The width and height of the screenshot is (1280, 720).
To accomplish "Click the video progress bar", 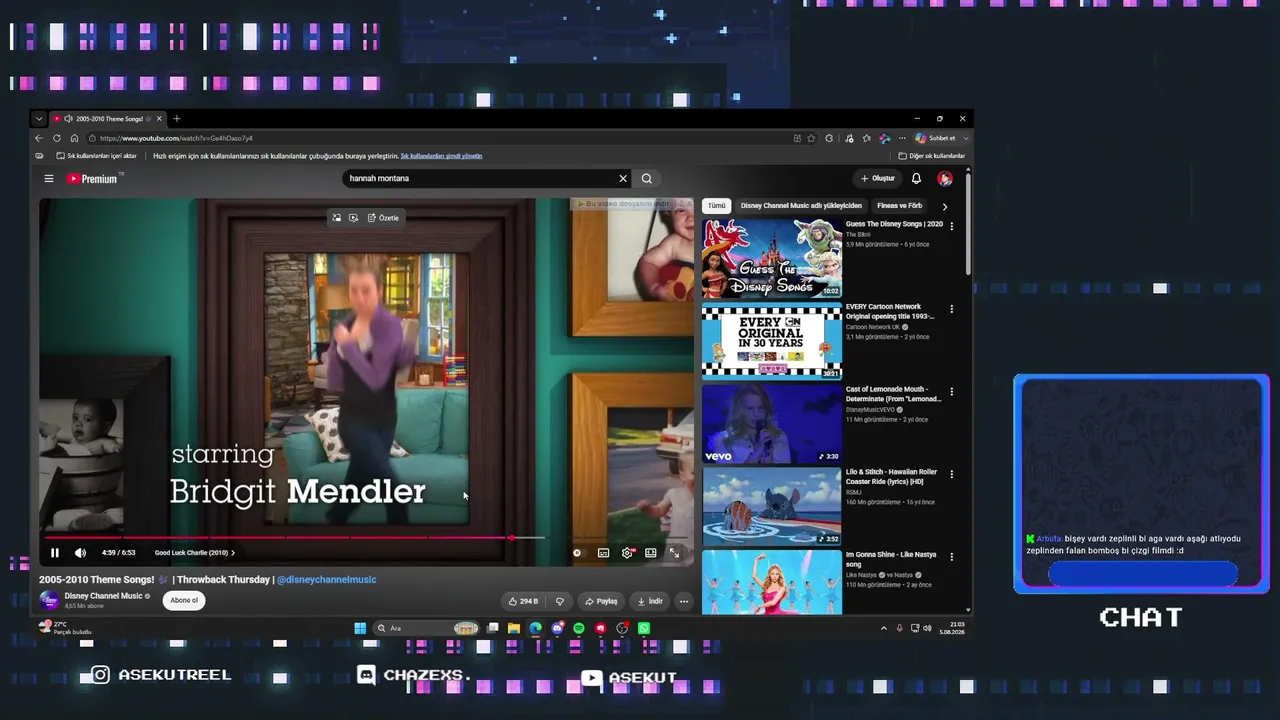I will 366,538.
